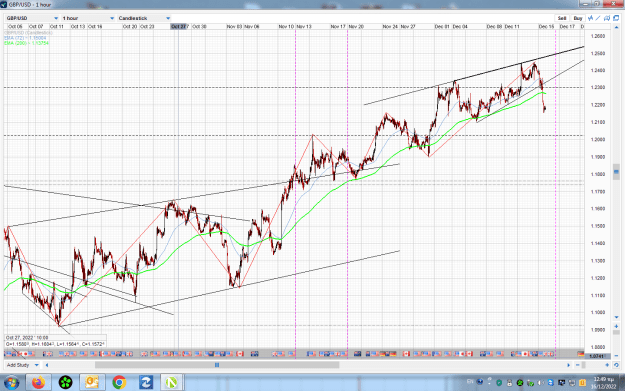625x391 pixels.
Task: Click the reset chart view icon
Action: pyautogui.click(x=616, y=365)
